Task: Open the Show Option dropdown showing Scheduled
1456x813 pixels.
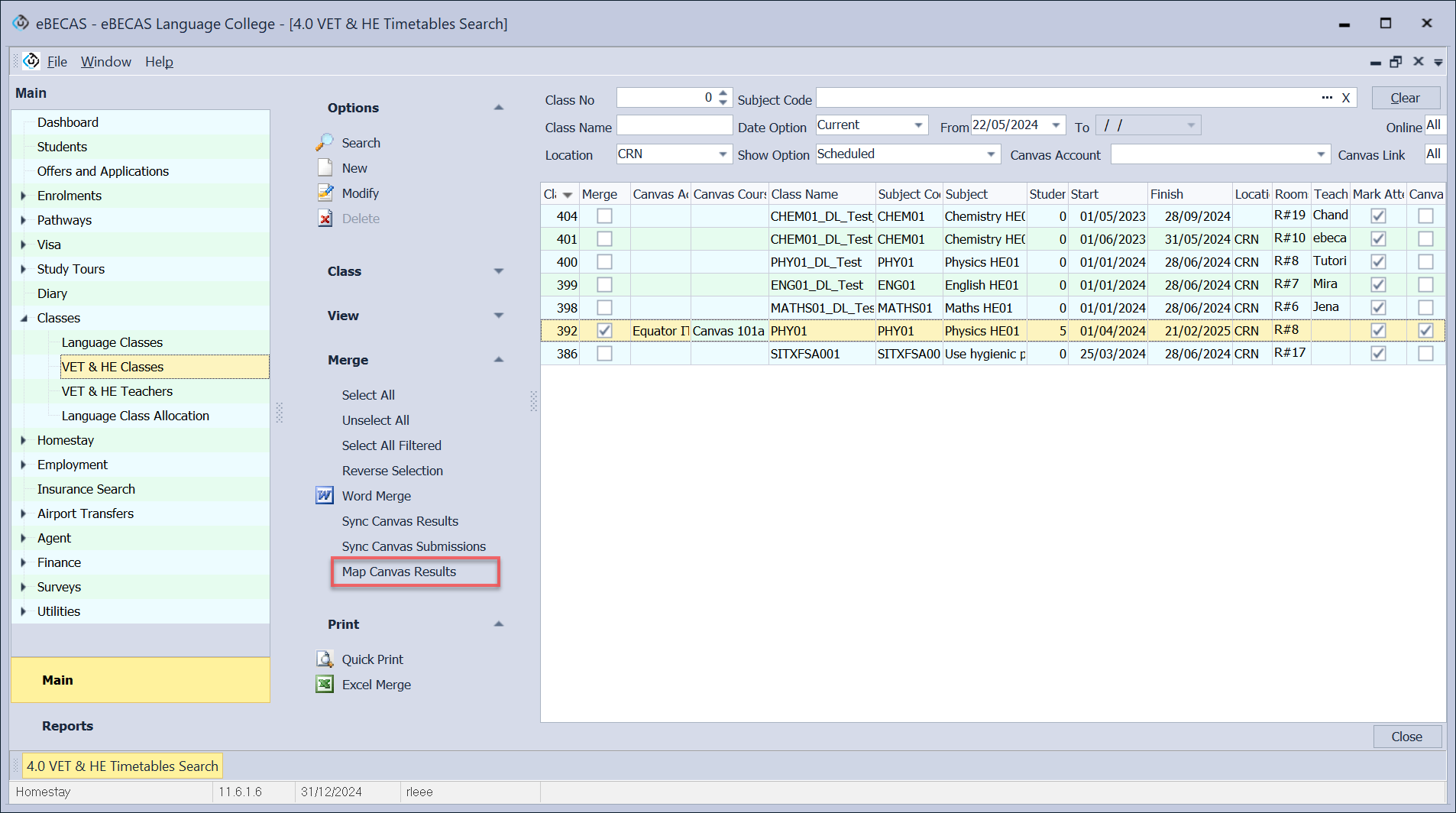Action: coord(990,154)
